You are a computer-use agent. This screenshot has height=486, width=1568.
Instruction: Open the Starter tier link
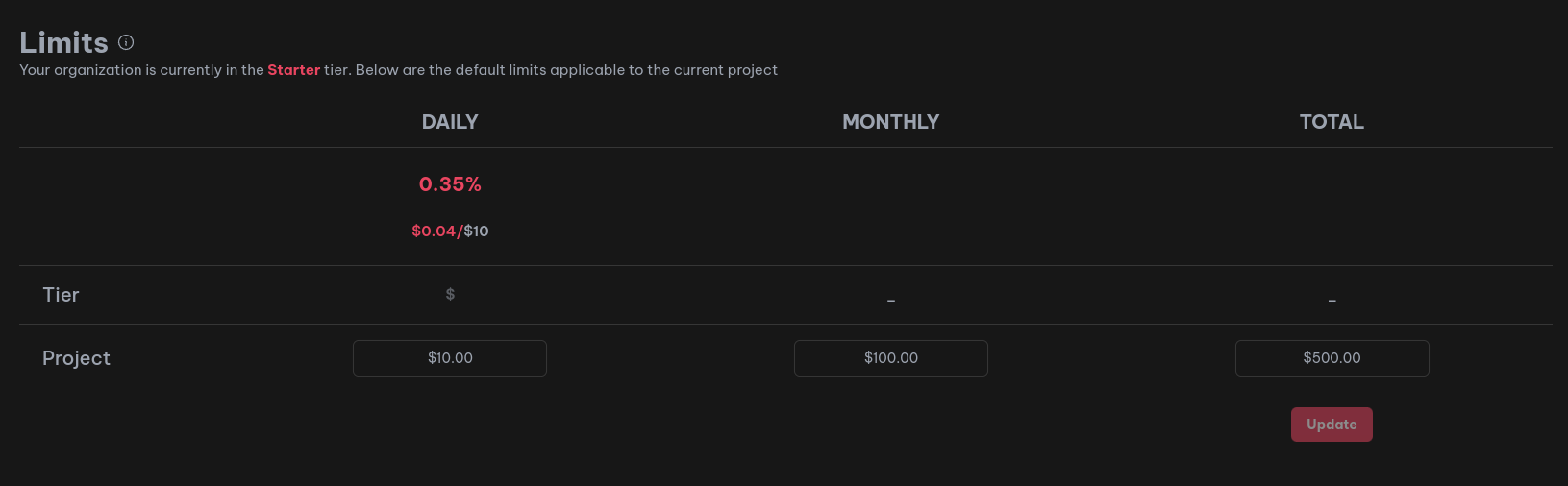(x=293, y=70)
